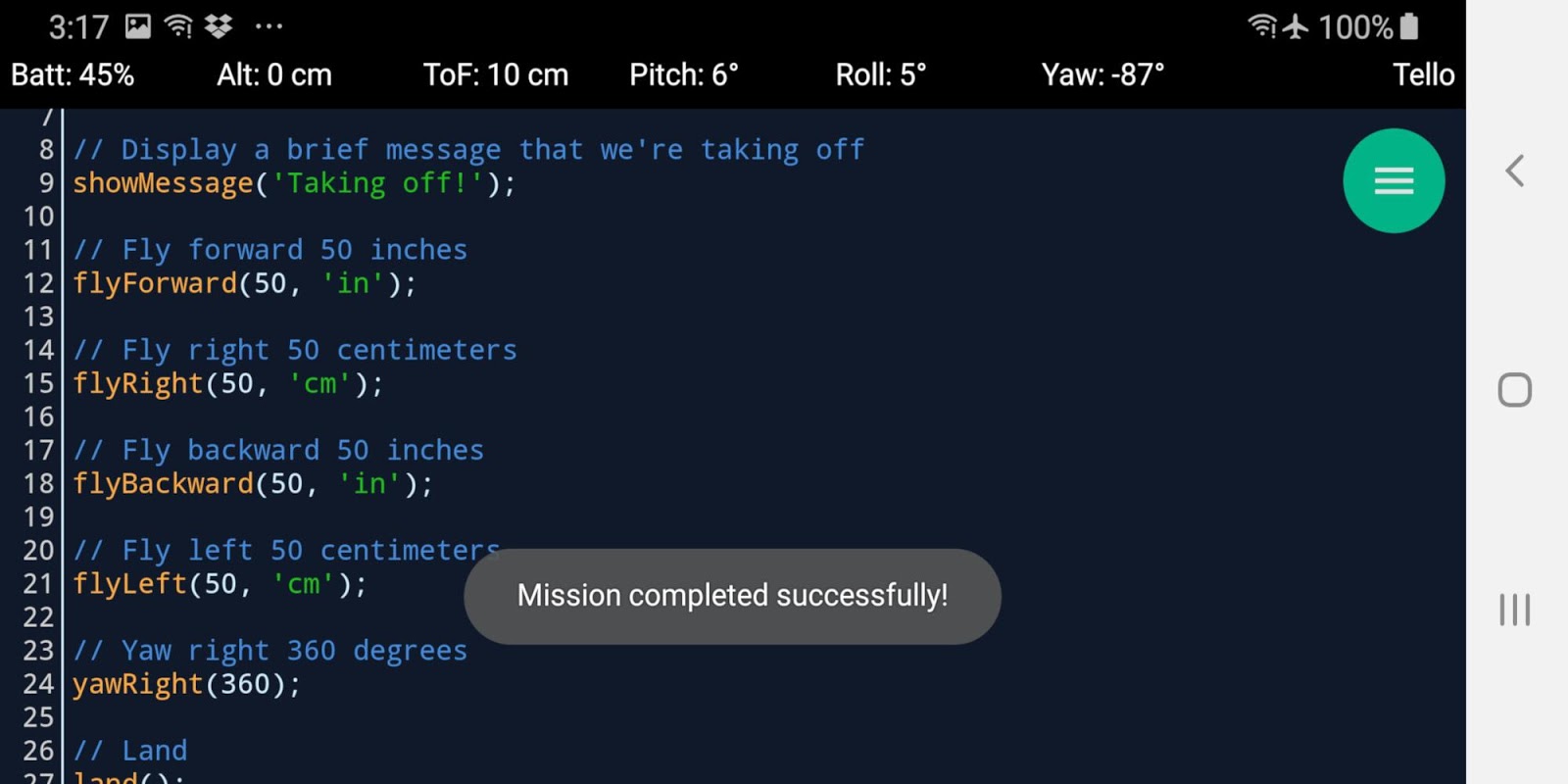Place cursor on flyForward(50, 'in') line

pyautogui.click(x=245, y=284)
